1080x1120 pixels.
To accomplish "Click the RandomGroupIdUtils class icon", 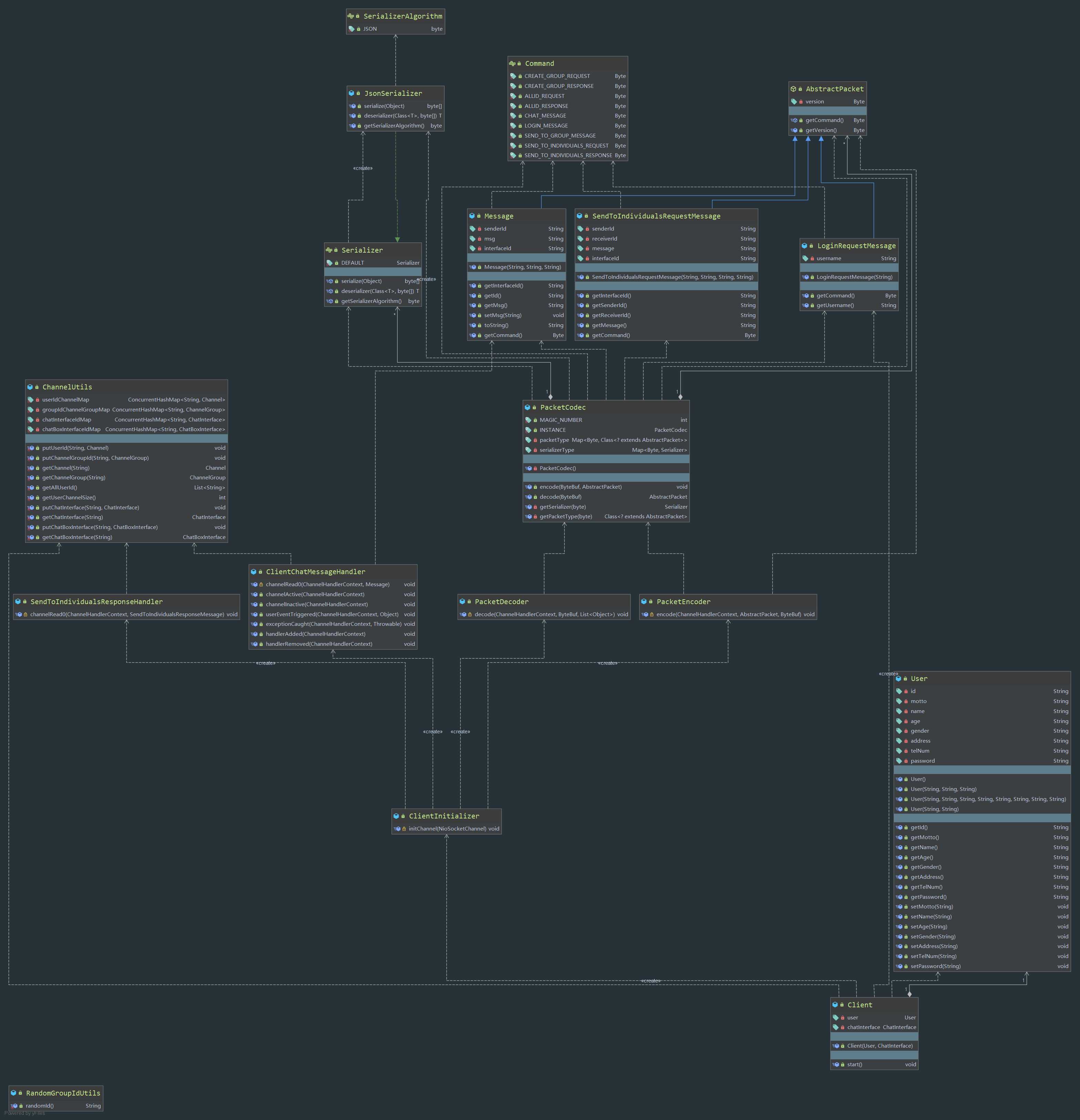I will coord(13,1093).
